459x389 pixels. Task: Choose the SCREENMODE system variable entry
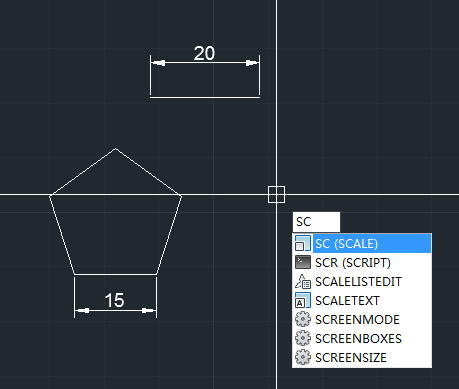coord(362,320)
